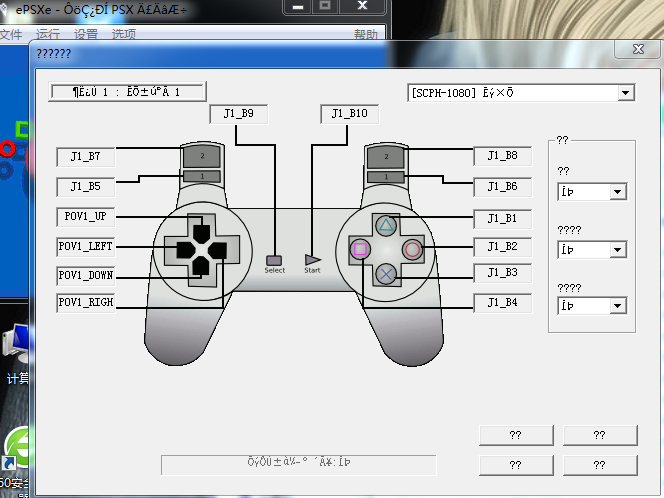Click the right shoulder button 1 (R1)
Screen dimensions: 664x498
pos(386,177)
